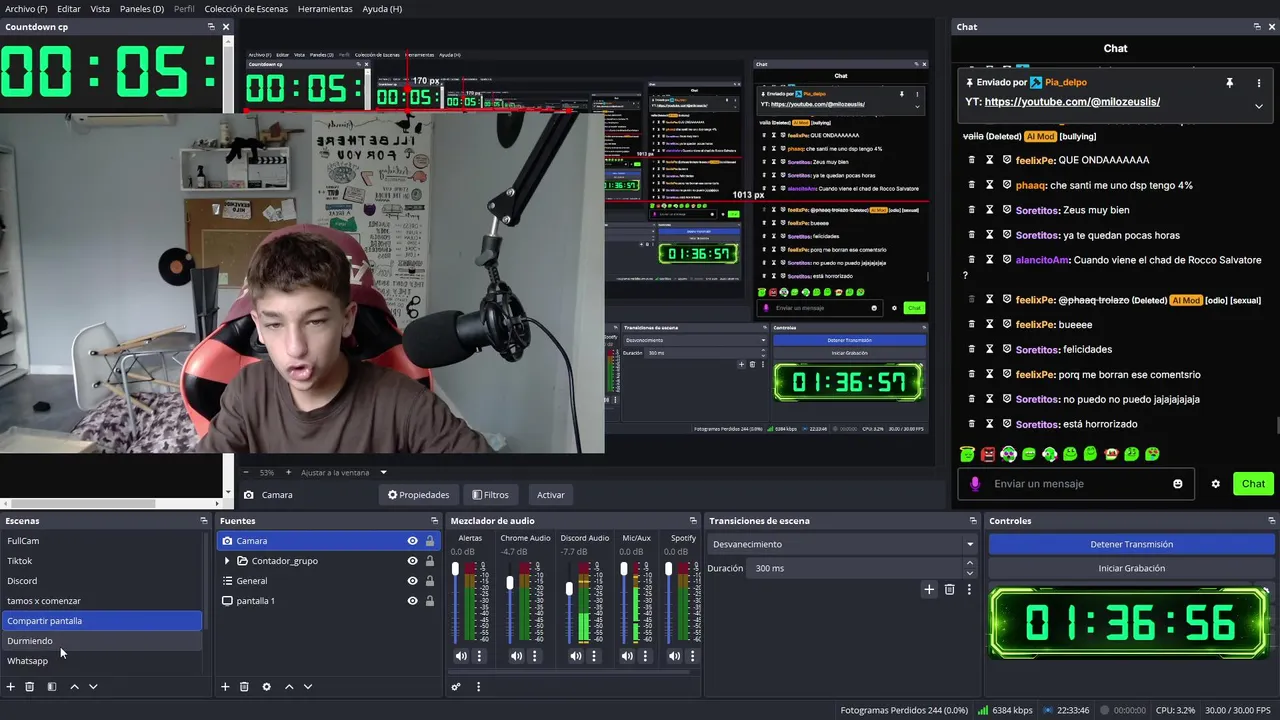
Task: Open Propiedades for the Camara source
Action: coord(418,494)
